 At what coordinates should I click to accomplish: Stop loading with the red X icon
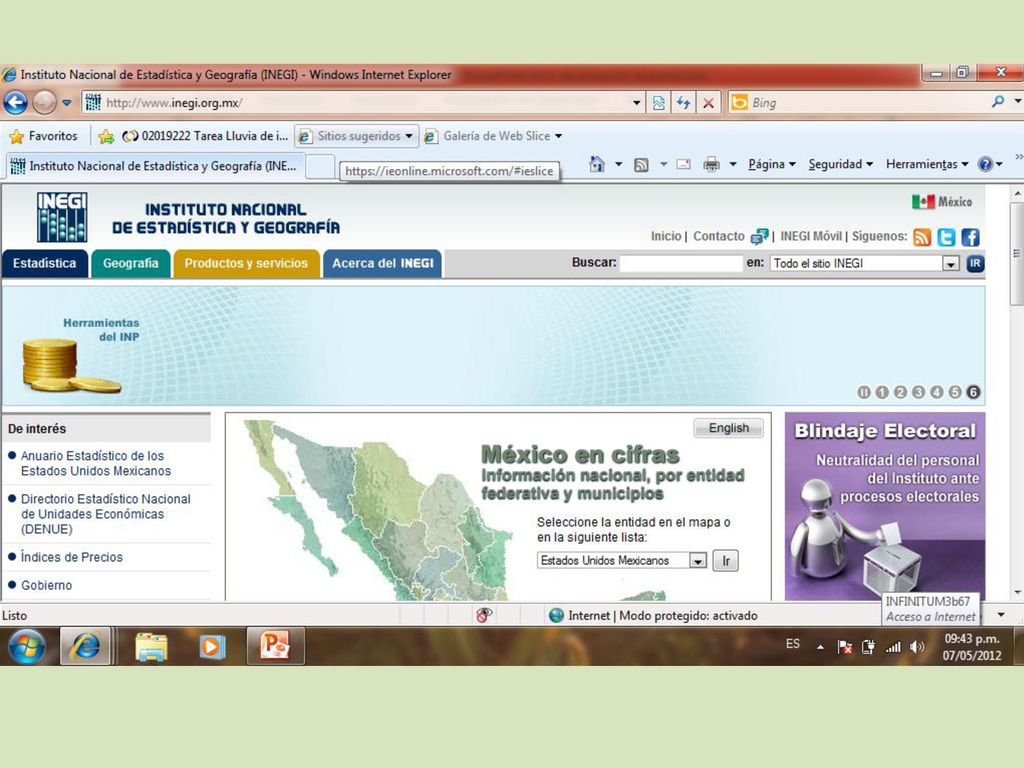point(709,103)
